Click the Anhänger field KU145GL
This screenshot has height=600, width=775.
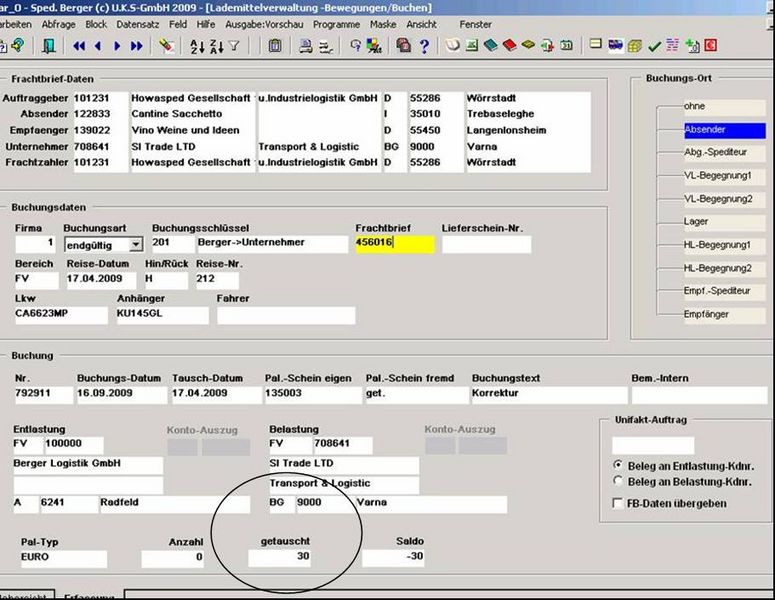[163, 315]
